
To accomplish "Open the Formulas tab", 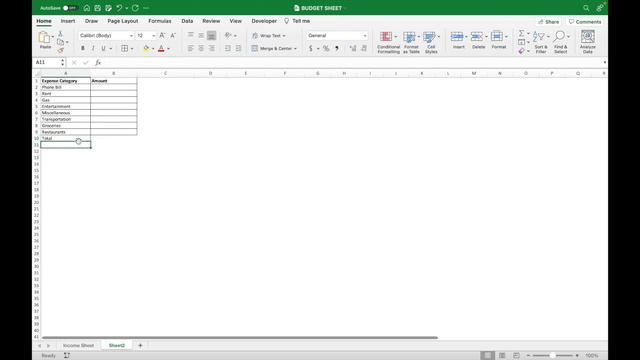I will coord(160,21).
